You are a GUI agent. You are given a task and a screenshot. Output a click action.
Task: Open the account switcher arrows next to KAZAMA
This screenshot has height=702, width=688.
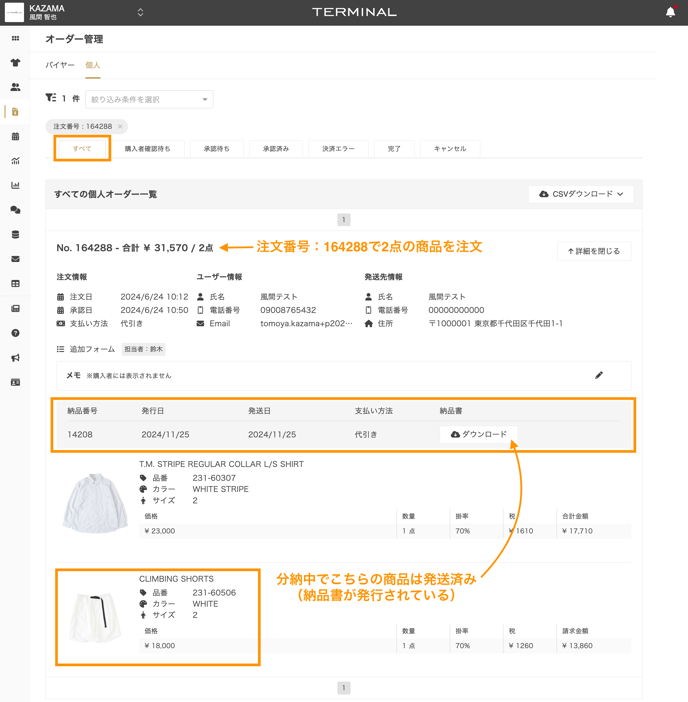pyautogui.click(x=141, y=12)
